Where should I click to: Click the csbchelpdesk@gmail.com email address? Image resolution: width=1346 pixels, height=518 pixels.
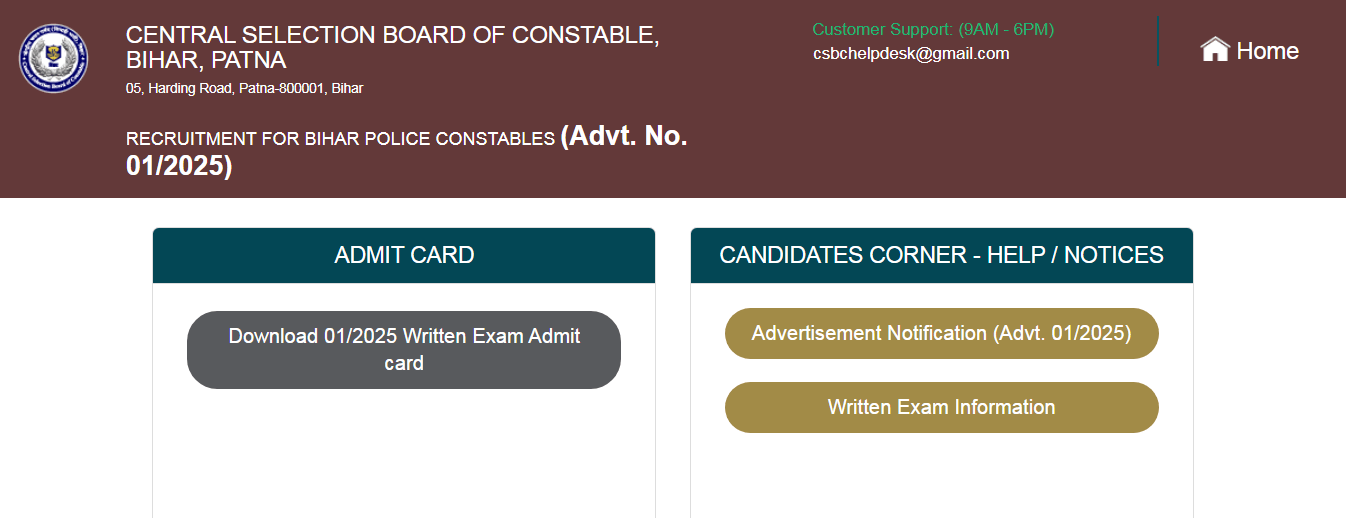point(911,54)
